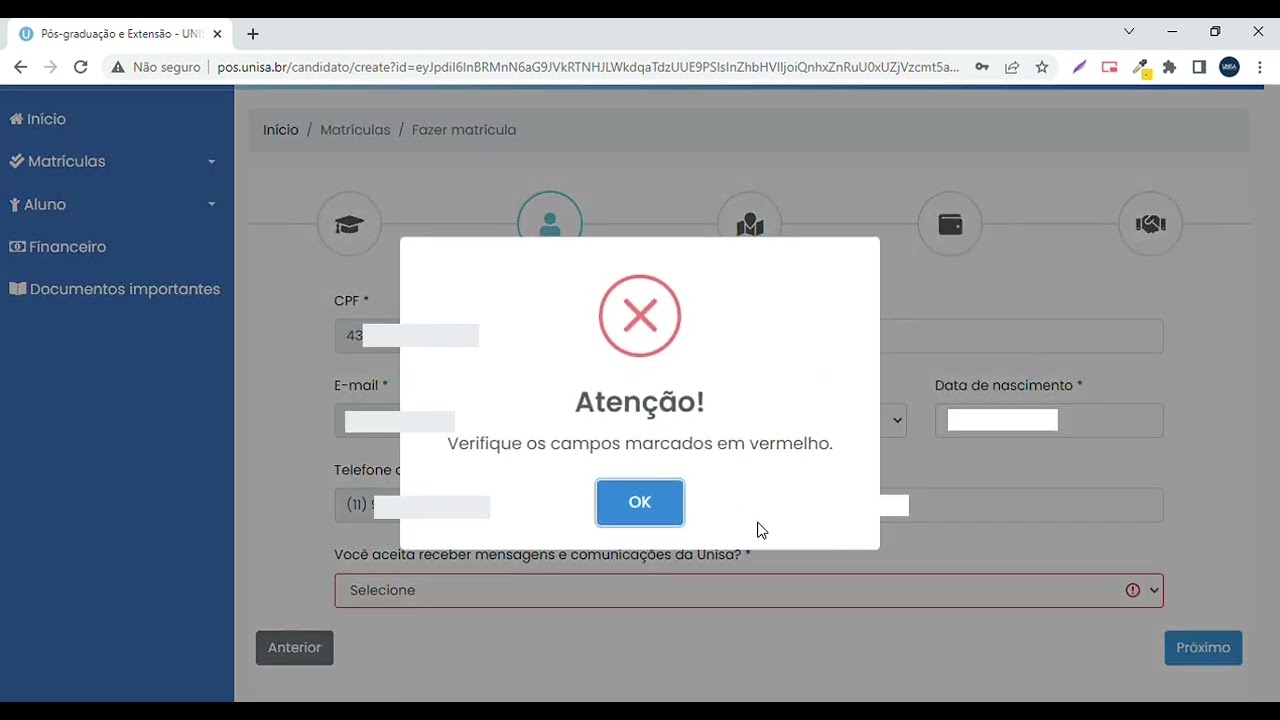Open Documentos importantes in the sidebar
The height and width of the screenshot is (720, 1280).
(114, 289)
